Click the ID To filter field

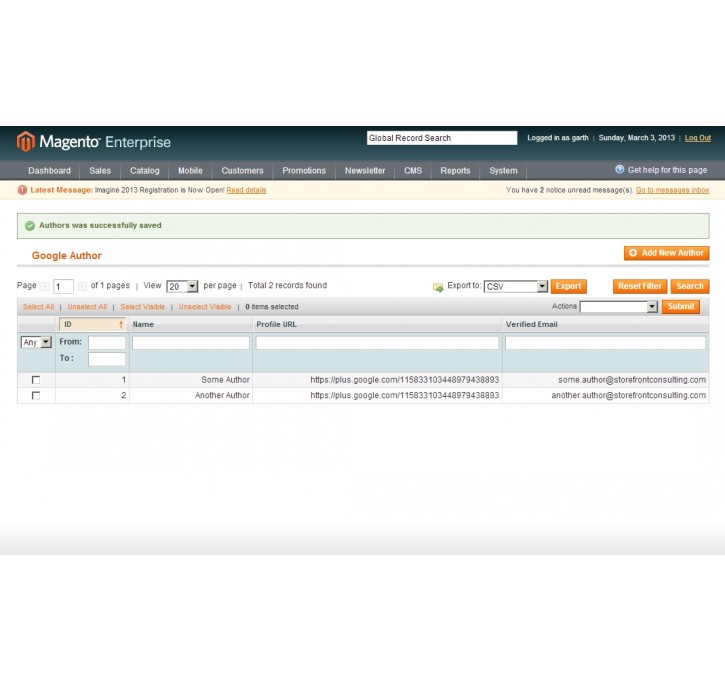[107, 359]
